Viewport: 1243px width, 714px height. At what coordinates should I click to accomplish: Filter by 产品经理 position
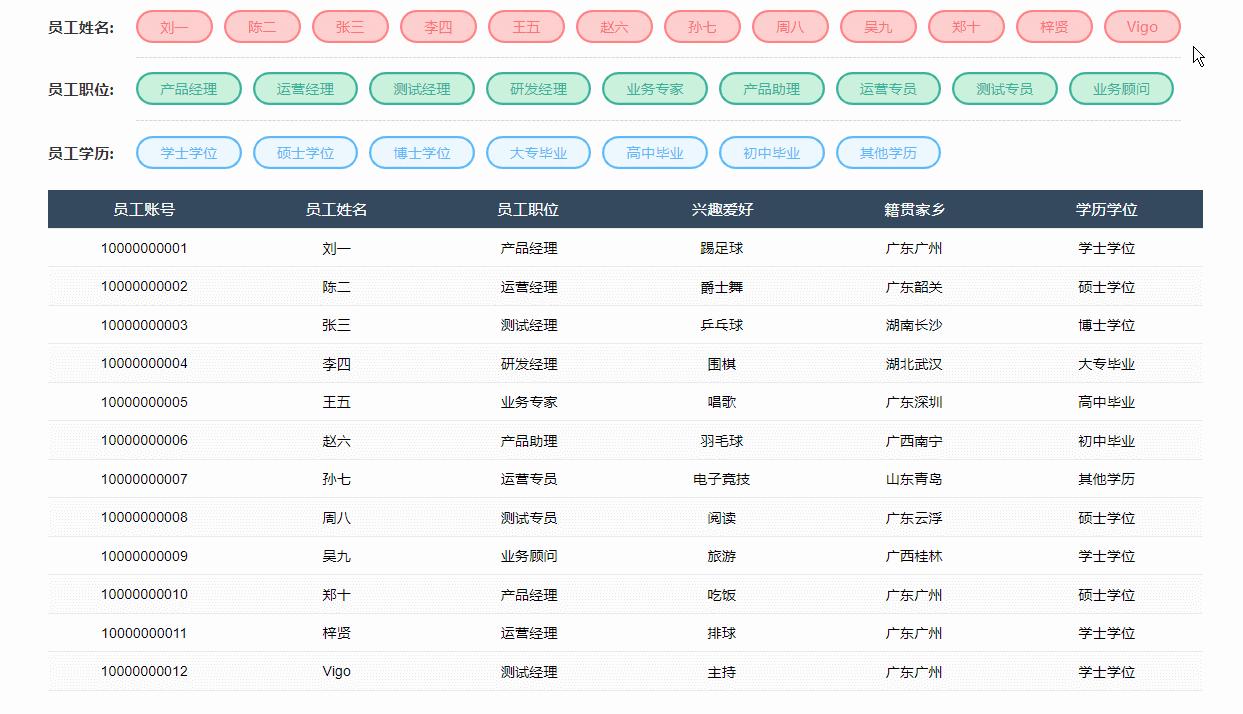[188, 88]
